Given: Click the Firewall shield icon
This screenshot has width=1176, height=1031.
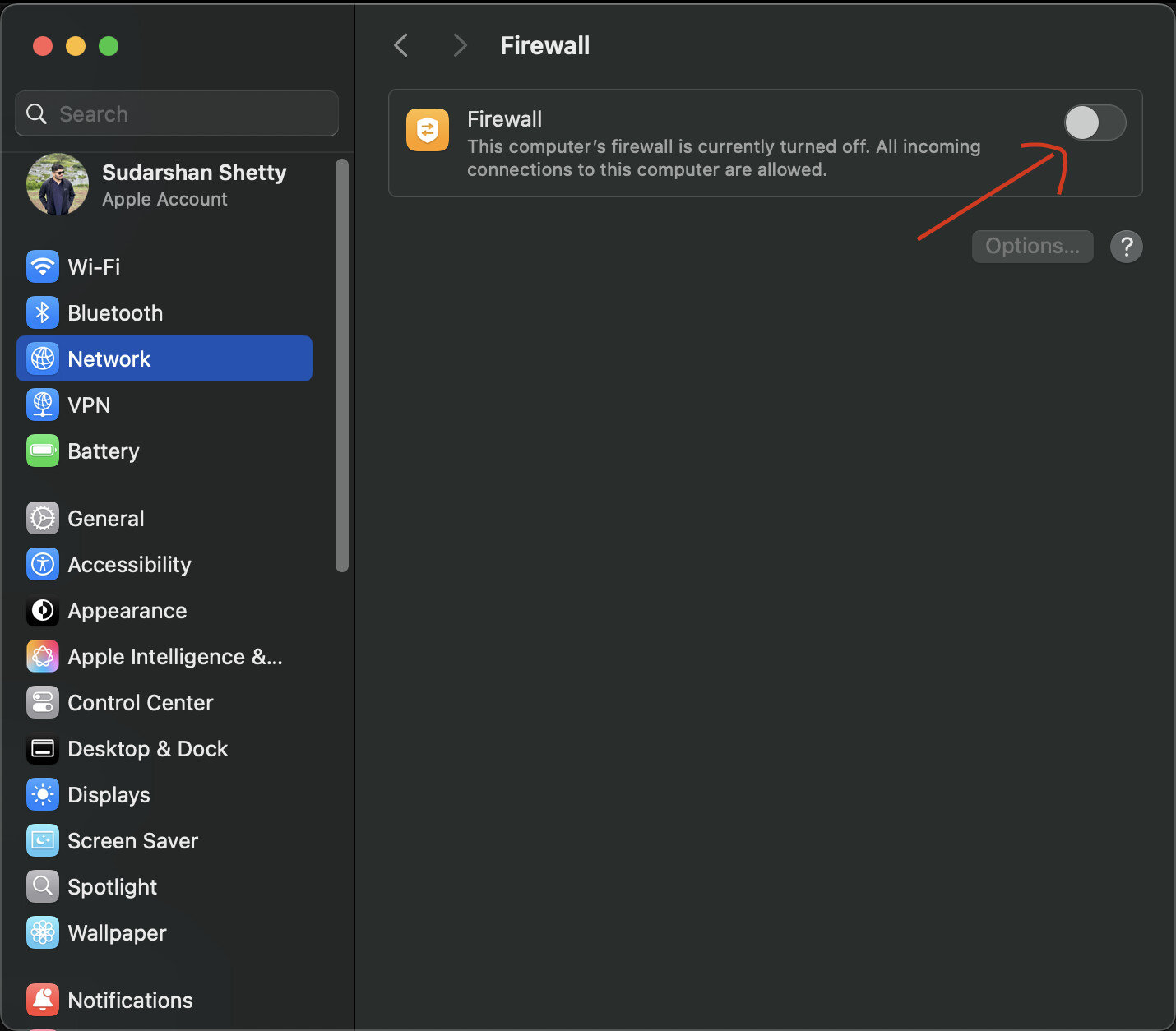Looking at the screenshot, I should tap(427, 129).
